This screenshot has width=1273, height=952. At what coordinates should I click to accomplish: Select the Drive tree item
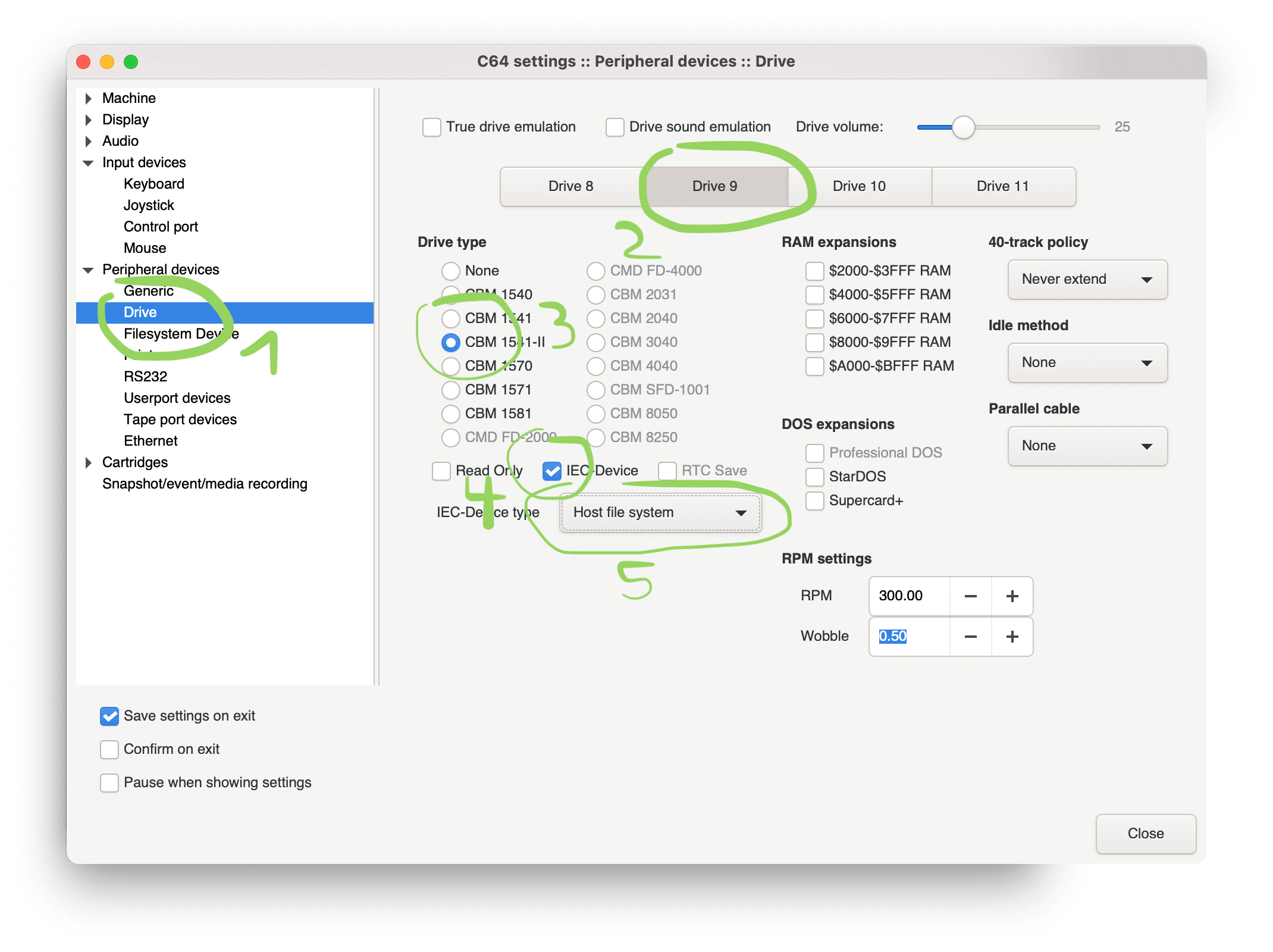225,312
